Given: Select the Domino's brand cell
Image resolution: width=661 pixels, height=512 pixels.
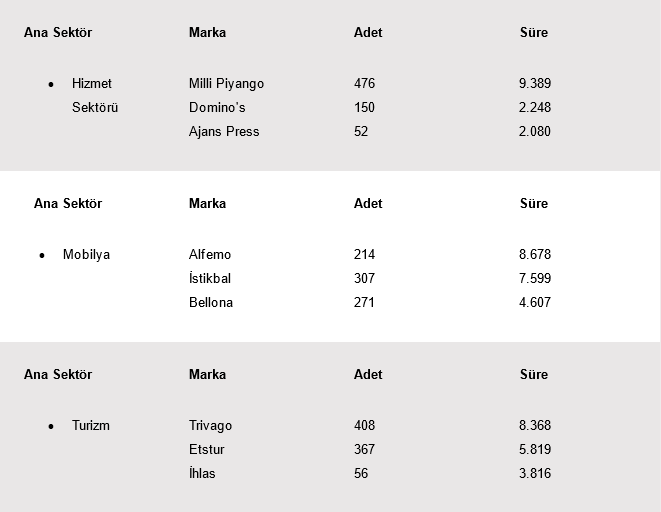Looking at the screenshot, I should 217,108.
